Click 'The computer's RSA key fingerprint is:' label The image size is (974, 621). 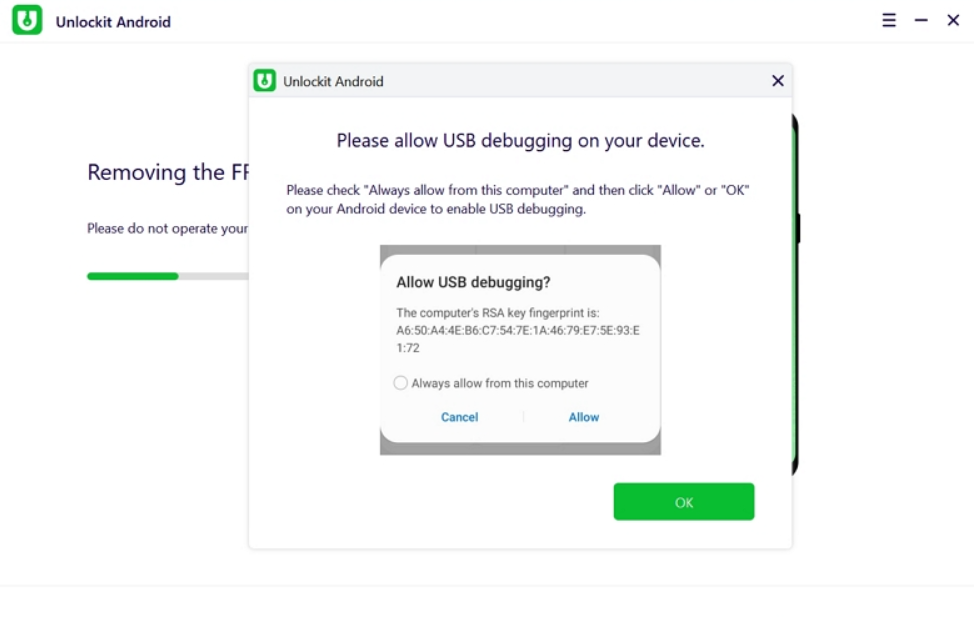(x=498, y=313)
